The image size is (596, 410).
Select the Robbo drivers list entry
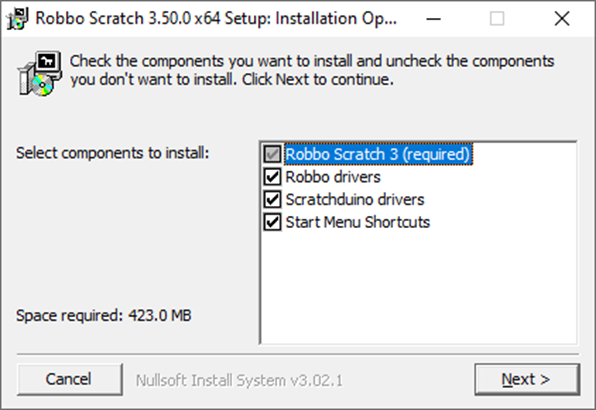click(333, 177)
